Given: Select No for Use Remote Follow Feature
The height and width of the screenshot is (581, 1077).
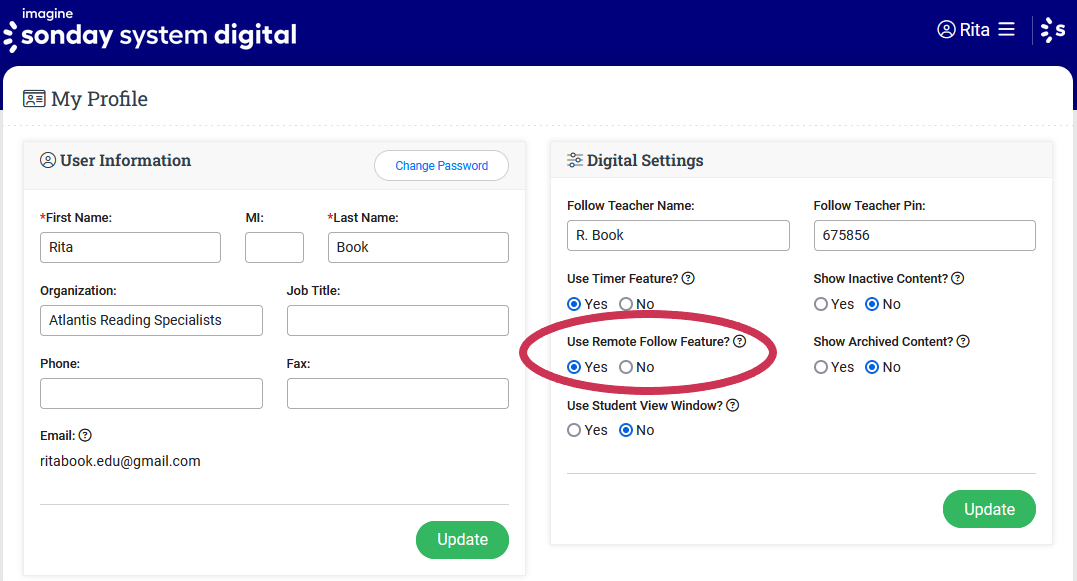Looking at the screenshot, I should 626,367.
